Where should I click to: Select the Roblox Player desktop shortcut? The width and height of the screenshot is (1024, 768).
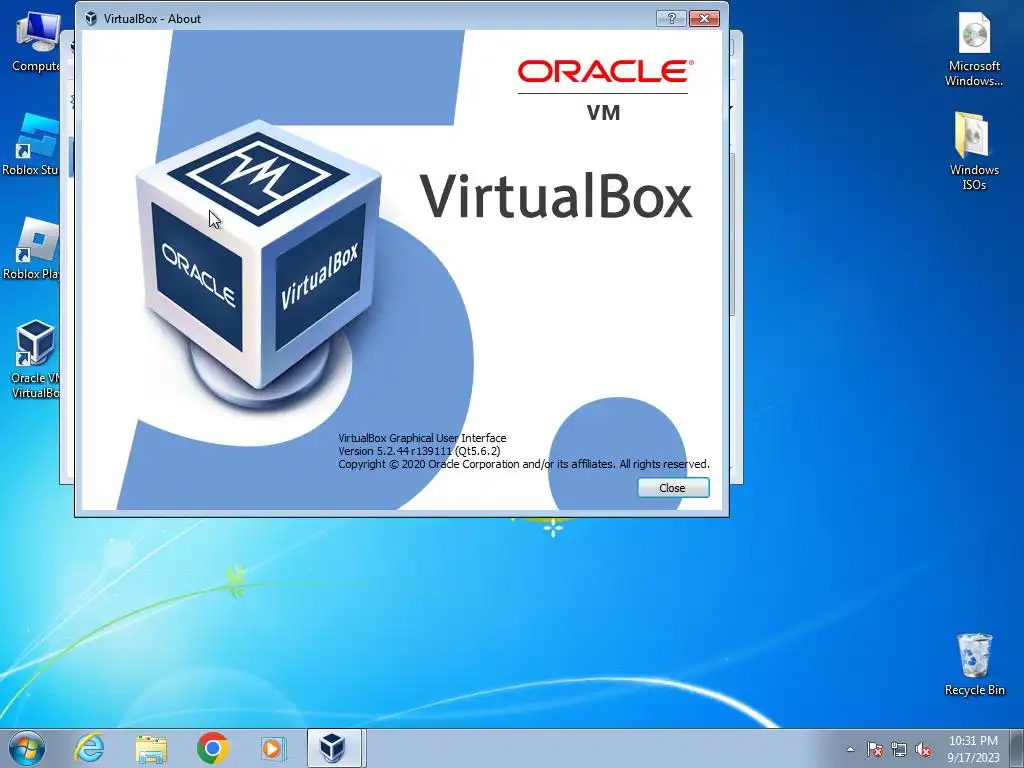coord(31,249)
